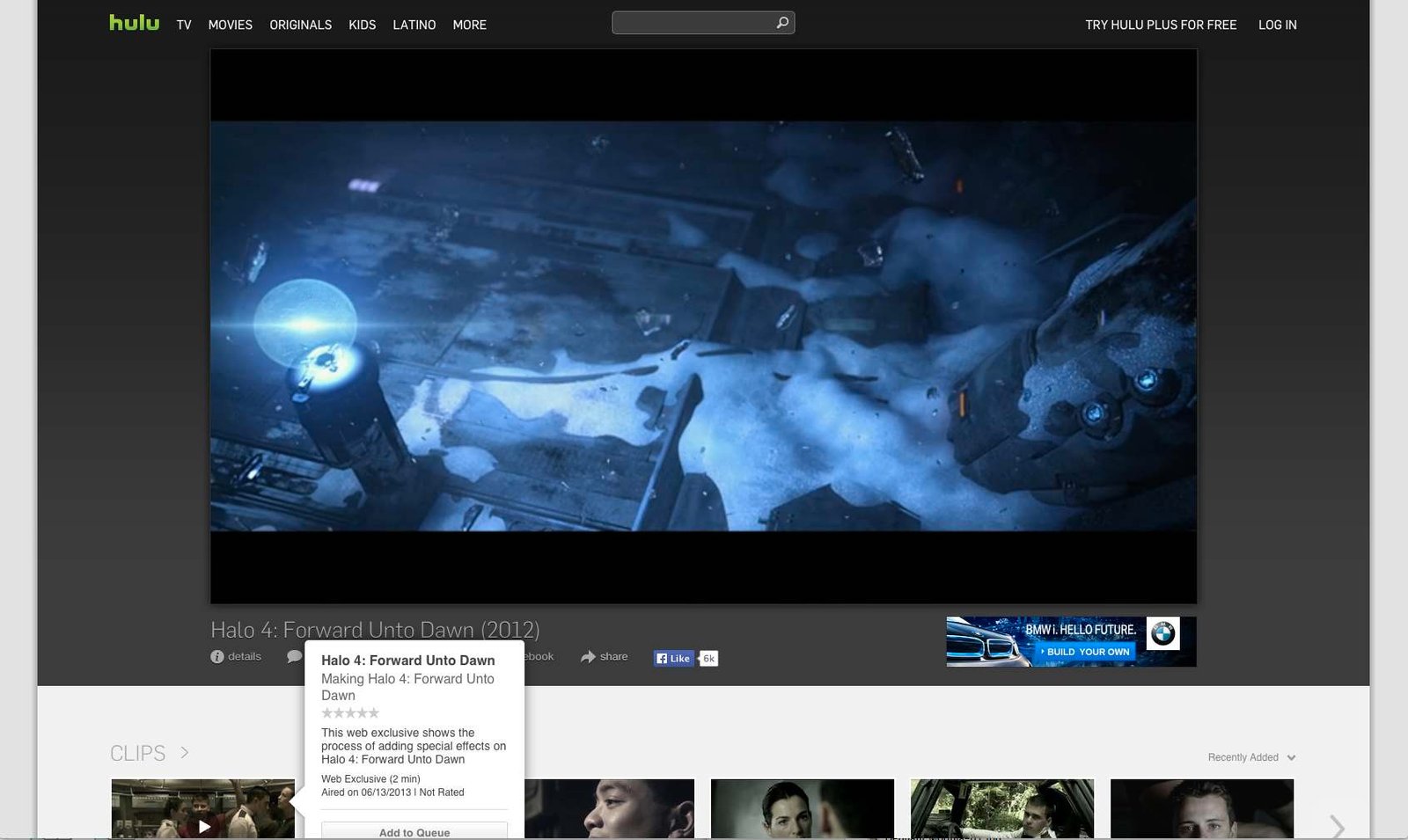The height and width of the screenshot is (840, 1408).
Task: Click the Halo 4: Forward Unto Dawn popup title
Action: (x=408, y=661)
